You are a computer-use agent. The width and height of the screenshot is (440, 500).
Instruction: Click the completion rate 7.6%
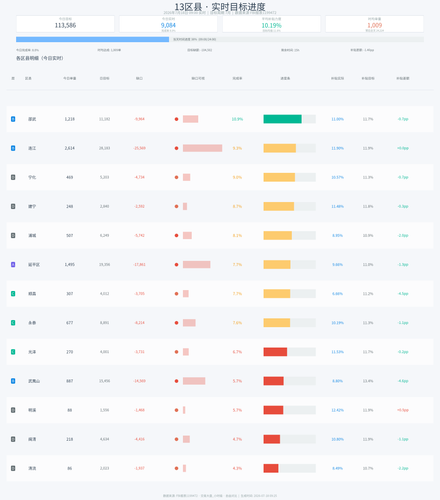tap(237, 323)
